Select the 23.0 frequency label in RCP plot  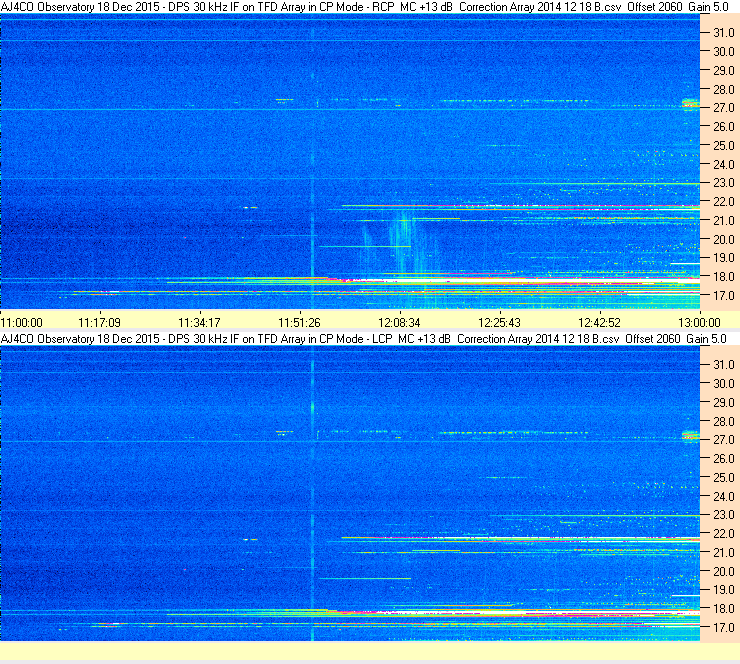(x=723, y=183)
